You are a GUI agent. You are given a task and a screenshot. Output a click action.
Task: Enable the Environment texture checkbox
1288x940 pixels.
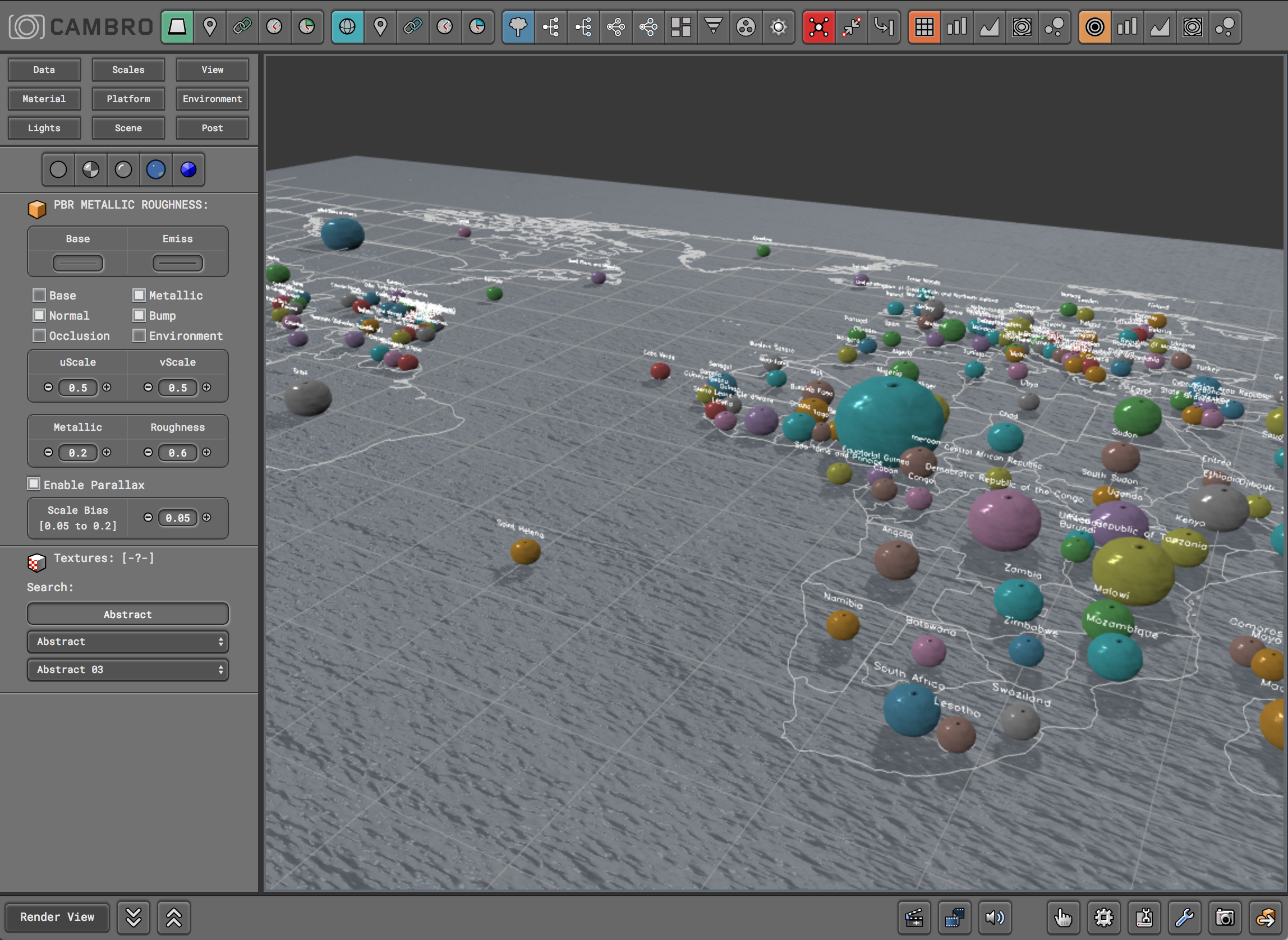click(x=139, y=335)
